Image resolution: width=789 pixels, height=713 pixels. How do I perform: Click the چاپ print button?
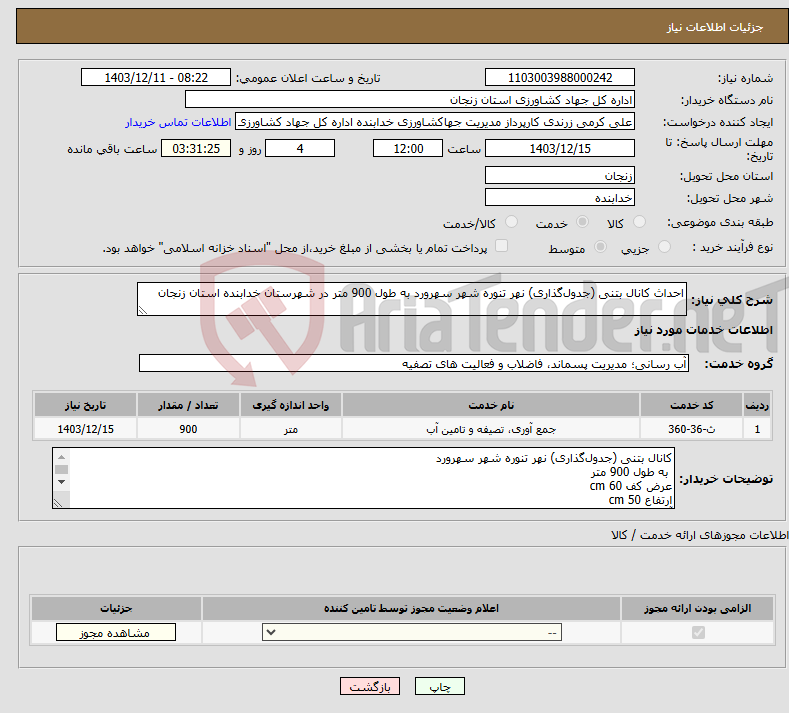pyautogui.click(x=440, y=686)
